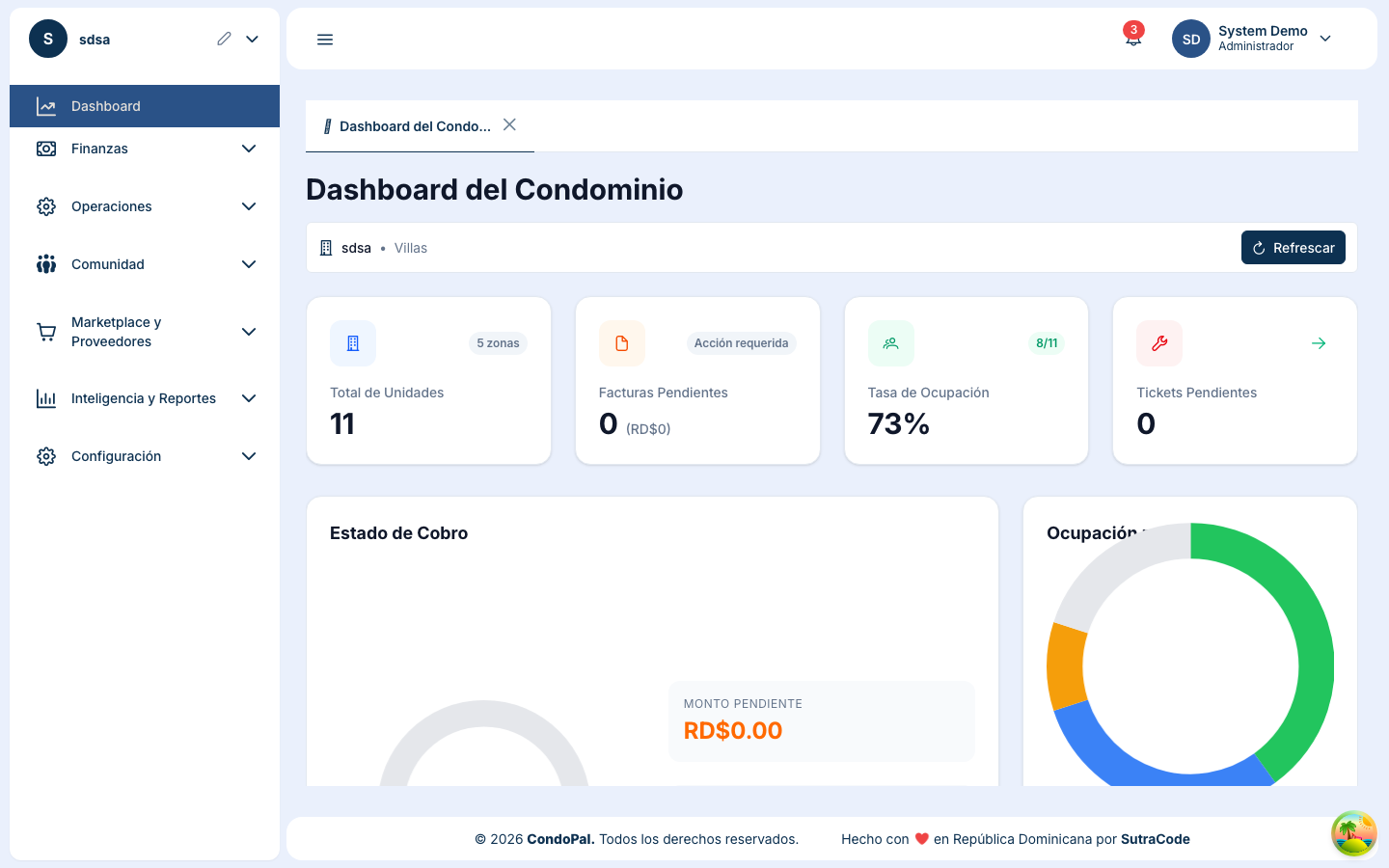Click the Operaciones gear icon

tap(45, 206)
